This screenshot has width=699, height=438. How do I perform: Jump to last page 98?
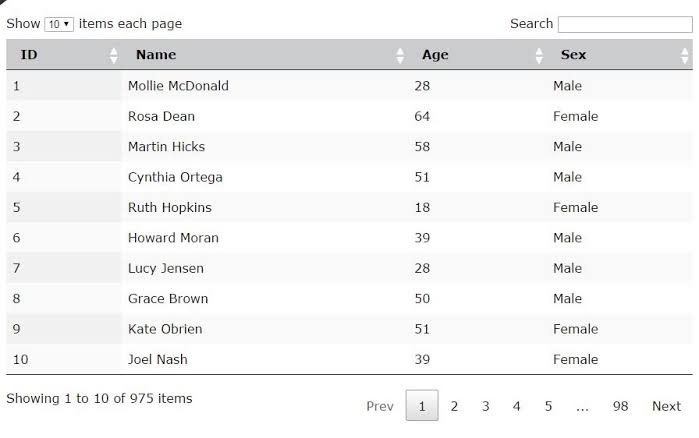620,406
